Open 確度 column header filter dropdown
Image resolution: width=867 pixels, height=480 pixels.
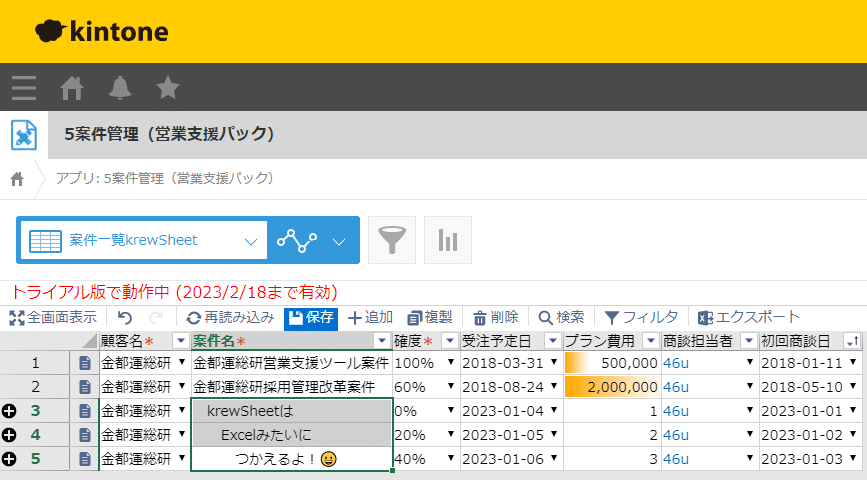click(450, 341)
